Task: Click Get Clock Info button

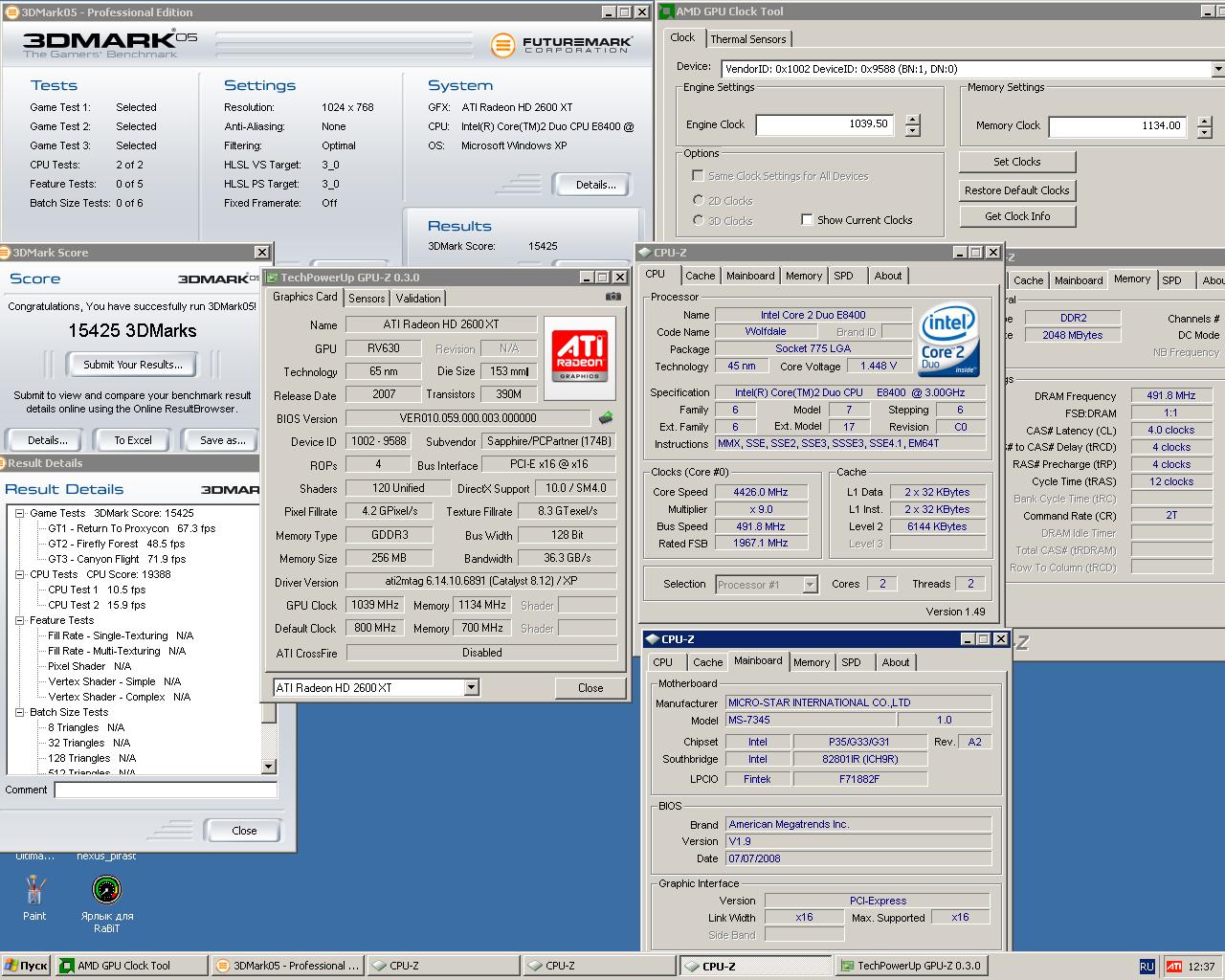Action: pyautogui.click(x=1016, y=216)
